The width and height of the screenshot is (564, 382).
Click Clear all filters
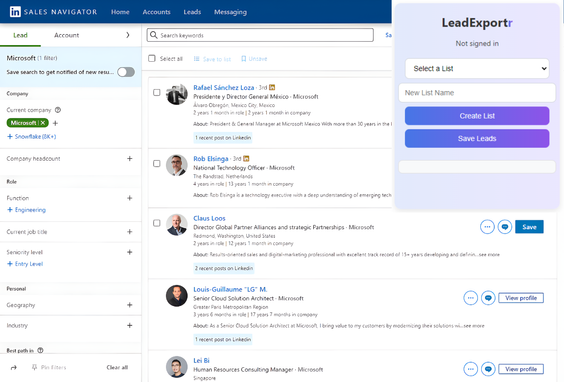[117, 367]
